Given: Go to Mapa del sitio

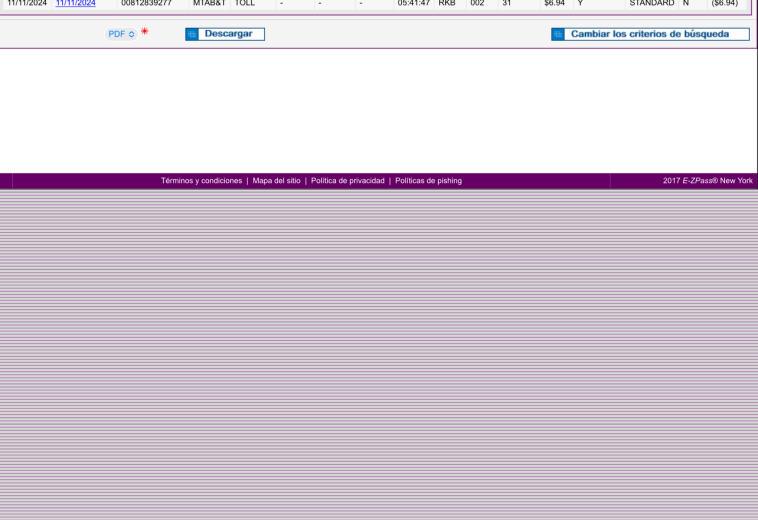Looking at the screenshot, I should (276, 181).
